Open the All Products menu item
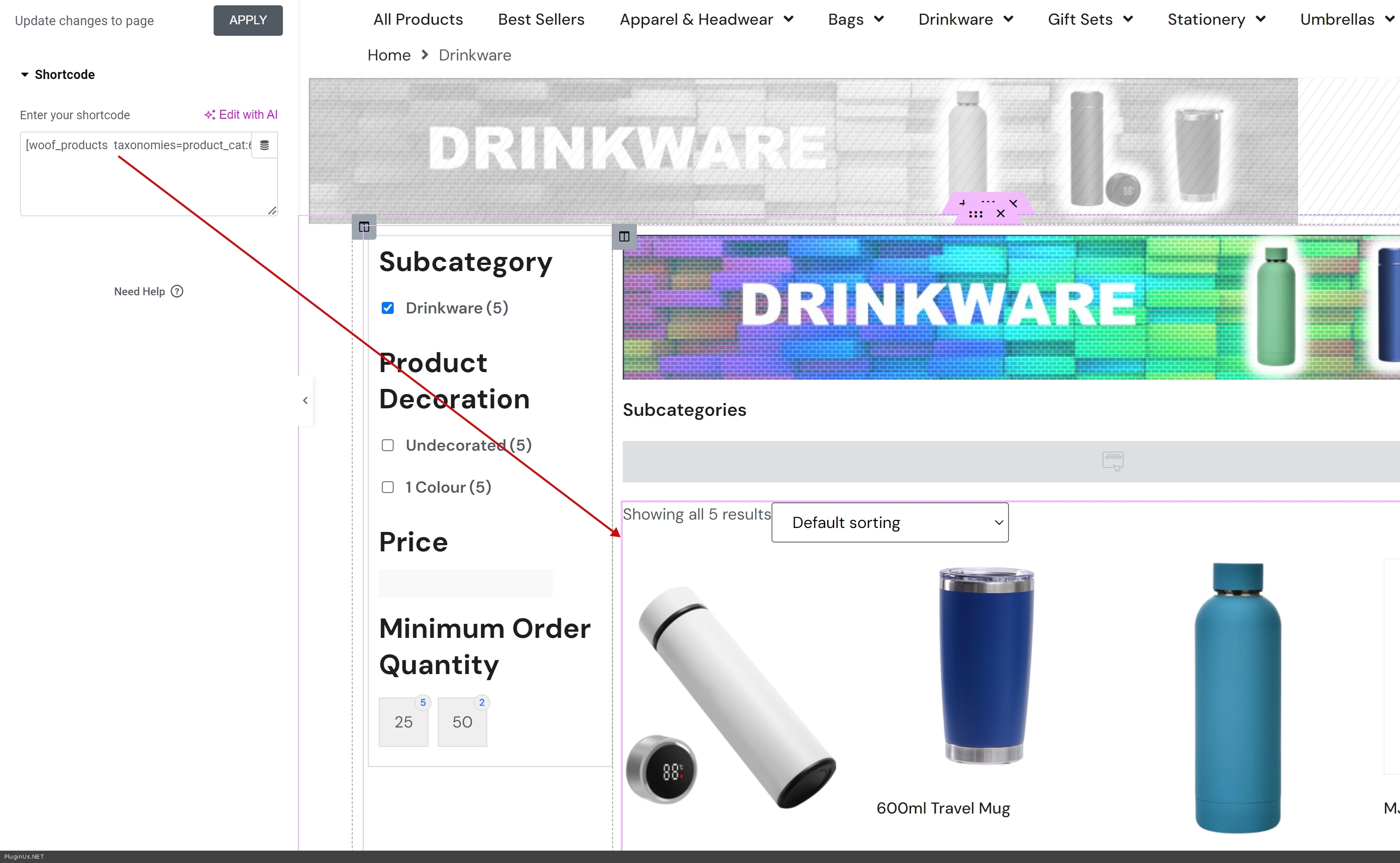The width and height of the screenshot is (1400, 863). 418,19
